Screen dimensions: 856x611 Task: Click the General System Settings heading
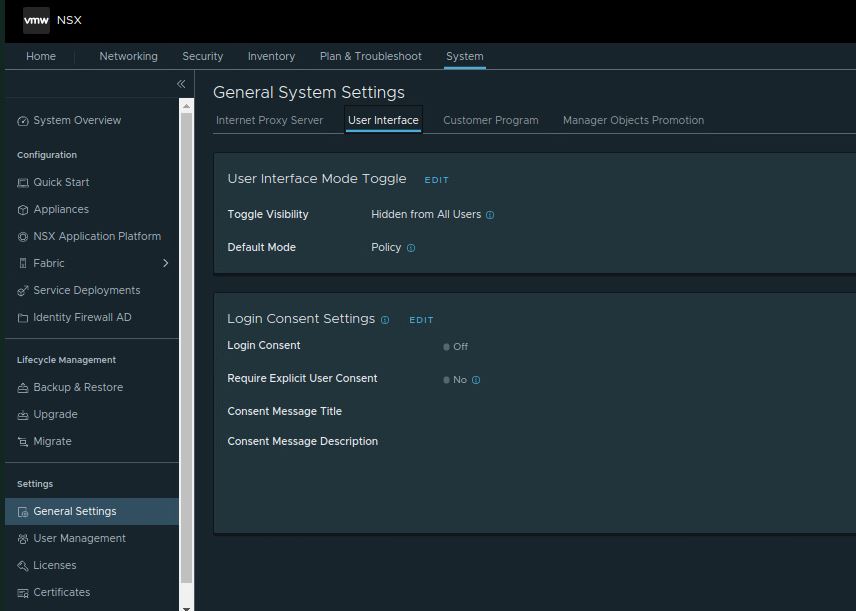[309, 92]
